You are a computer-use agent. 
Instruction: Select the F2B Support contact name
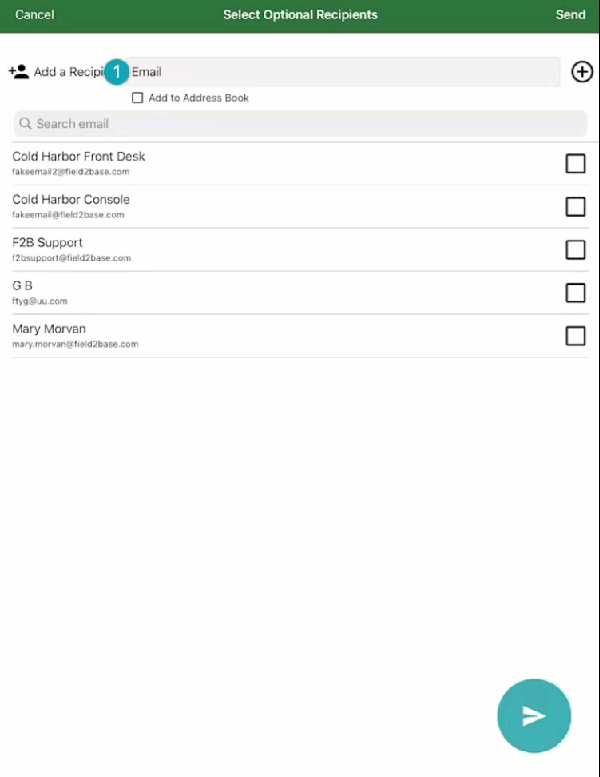[47, 243]
